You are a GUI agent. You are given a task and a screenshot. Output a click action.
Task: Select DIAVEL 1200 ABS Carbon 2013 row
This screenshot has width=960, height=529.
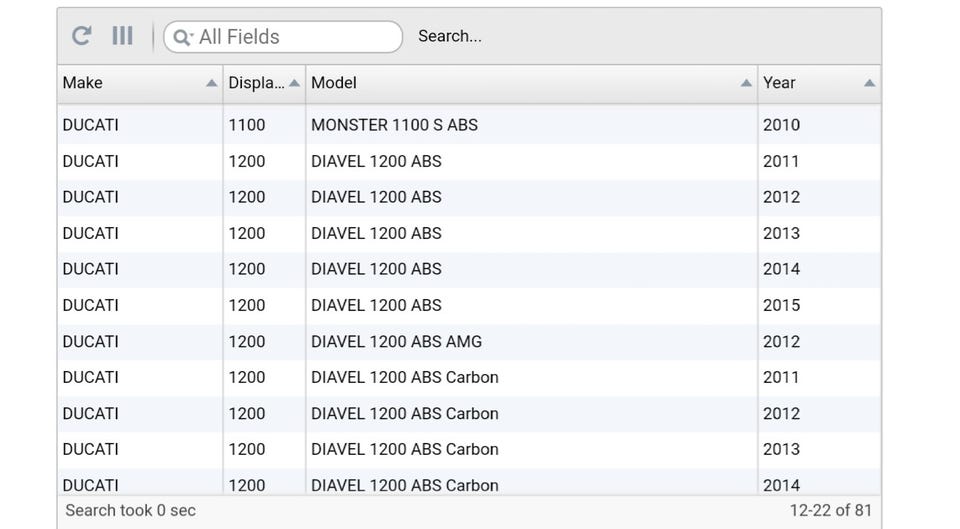[404, 449]
